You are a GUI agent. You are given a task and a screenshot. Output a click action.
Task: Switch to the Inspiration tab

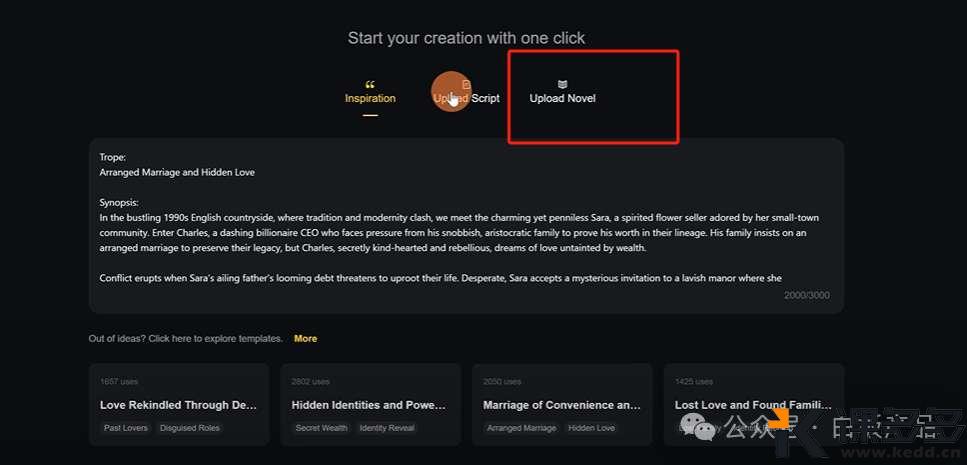tap(370, 98)
